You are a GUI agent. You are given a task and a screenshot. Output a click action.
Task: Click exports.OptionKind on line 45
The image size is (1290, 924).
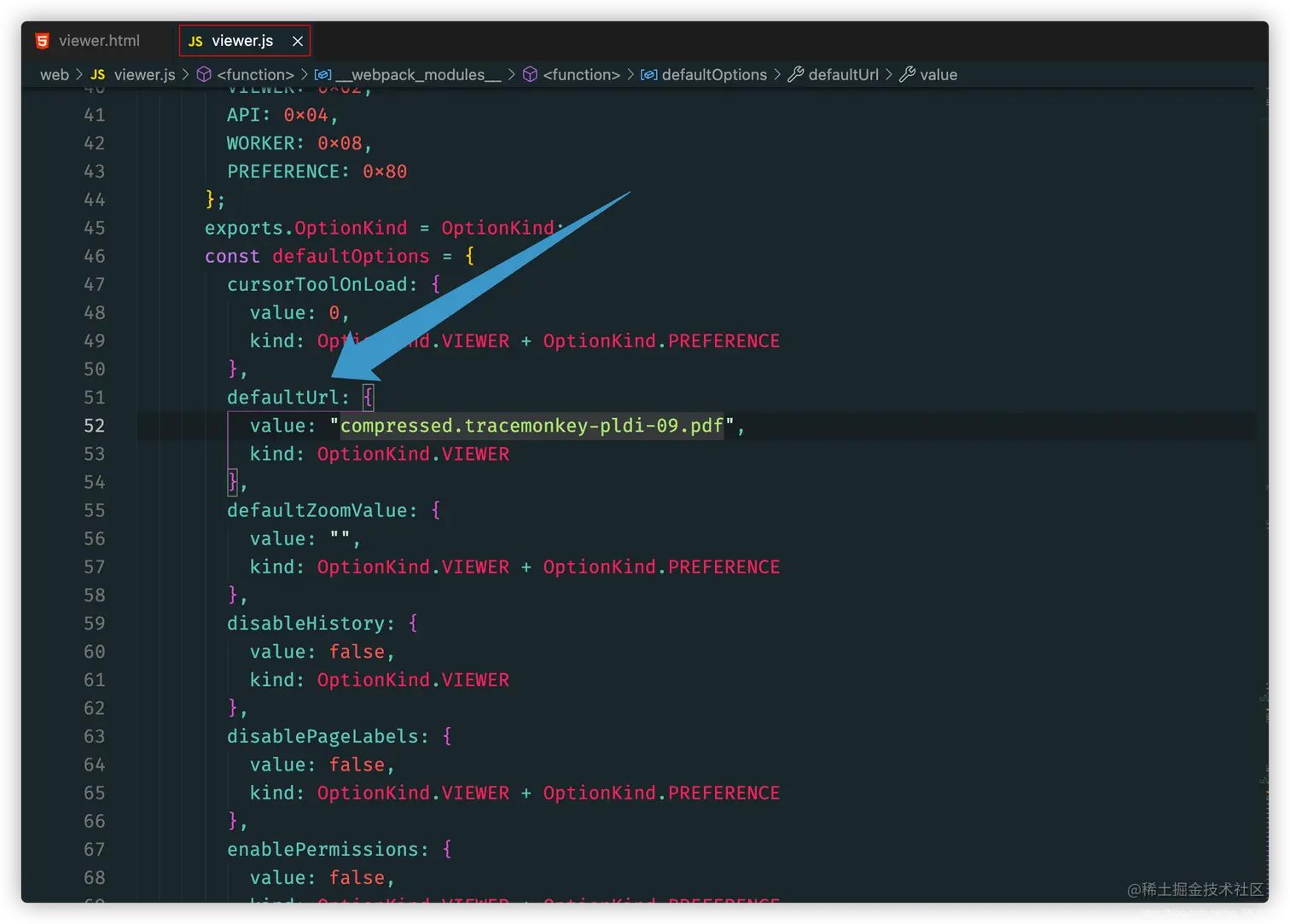click(305, 229)
